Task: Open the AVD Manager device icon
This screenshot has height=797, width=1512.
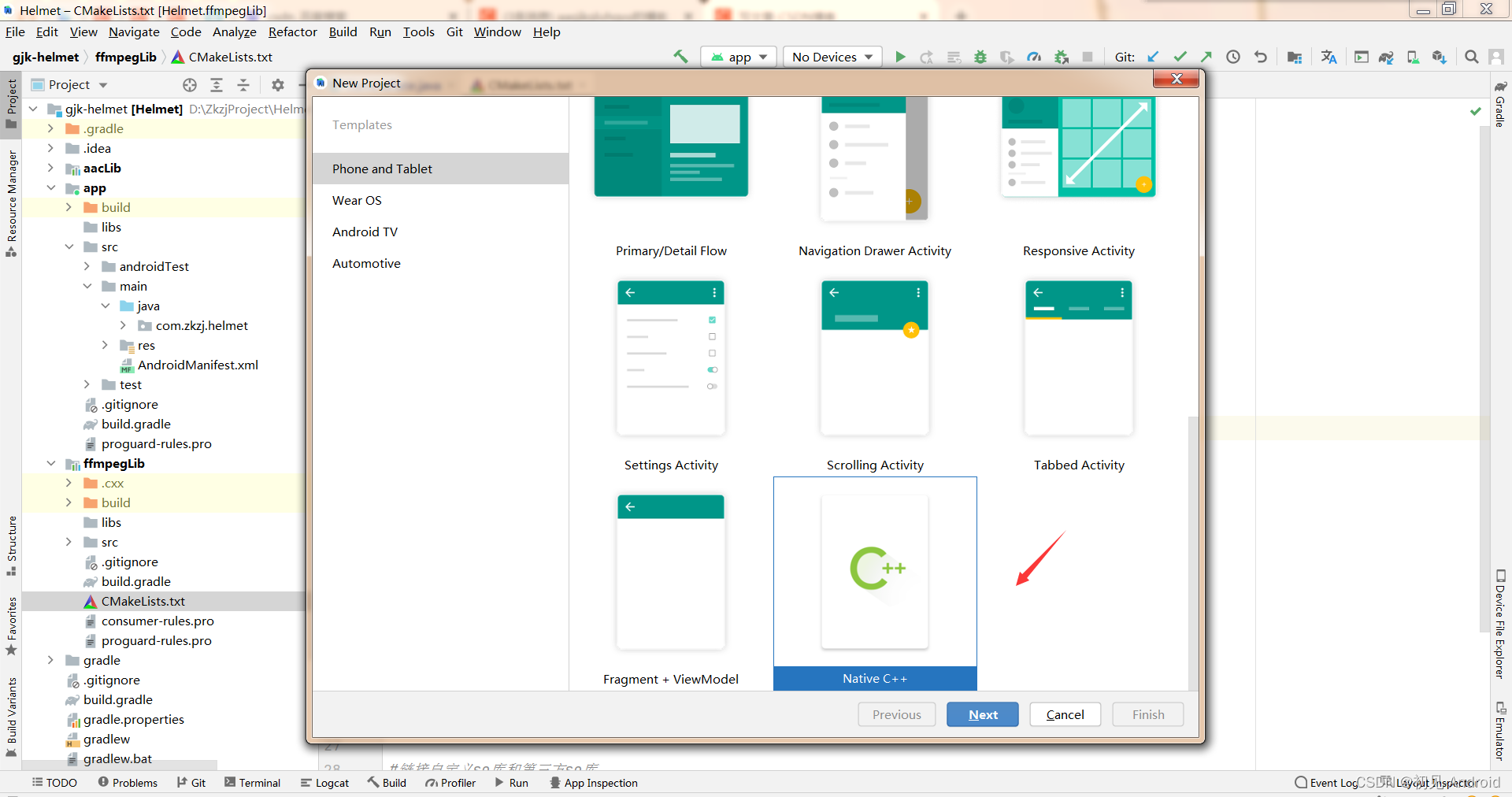Action: tap(1413, 57)
